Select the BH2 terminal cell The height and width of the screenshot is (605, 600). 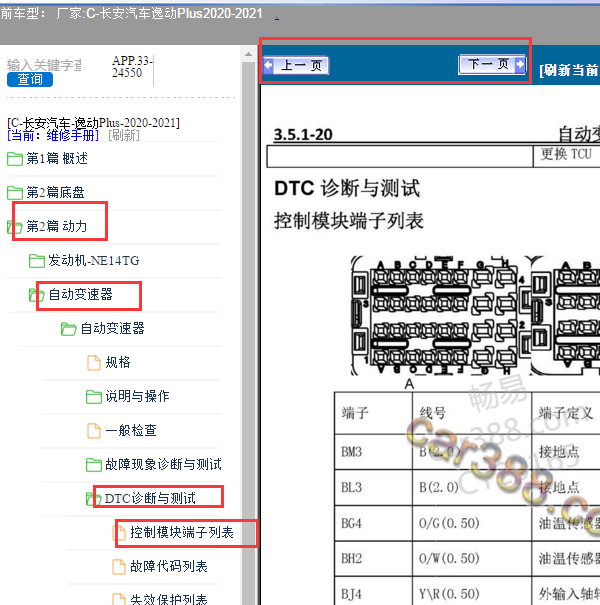click(x=373, y=558)
